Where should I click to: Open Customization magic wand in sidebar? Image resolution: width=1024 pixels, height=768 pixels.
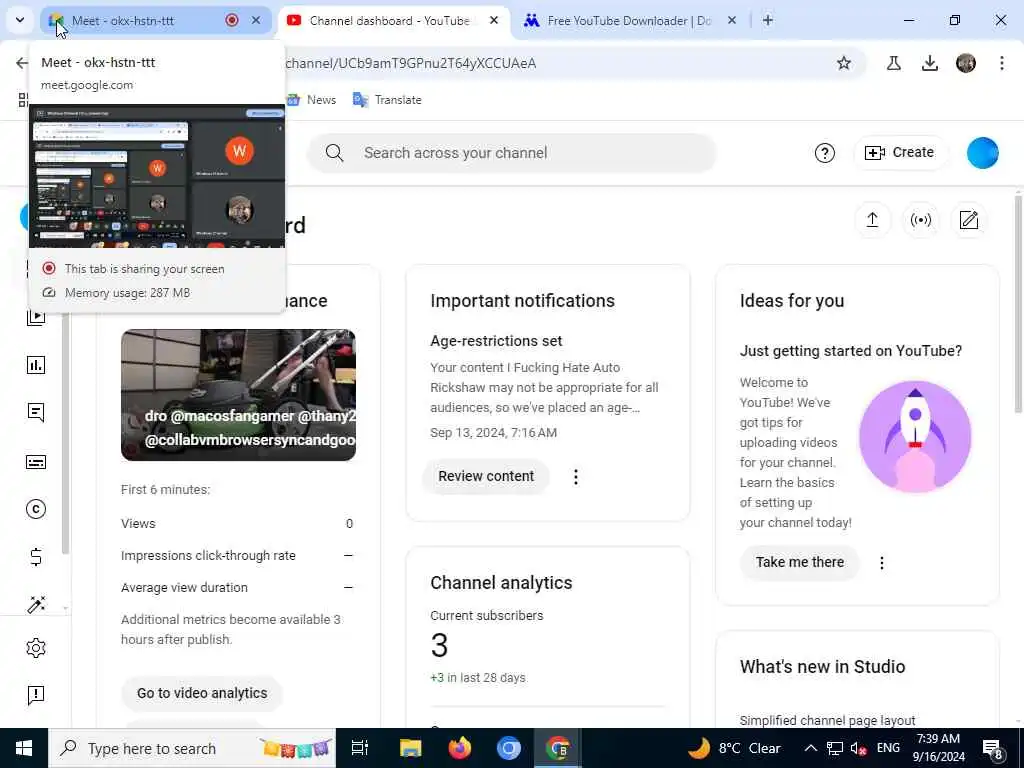coord(36,605)
